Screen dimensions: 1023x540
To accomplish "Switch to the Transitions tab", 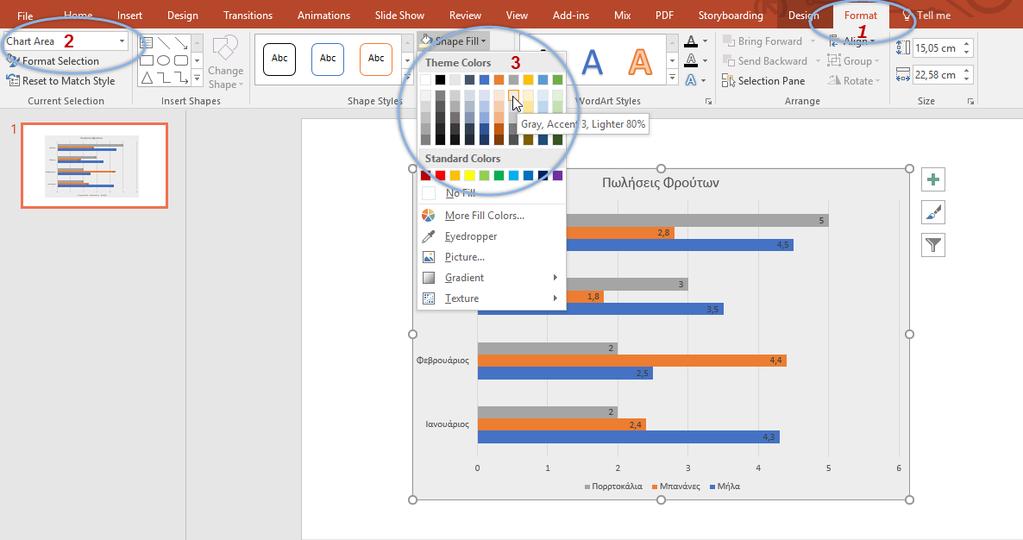I will [248, 16].
